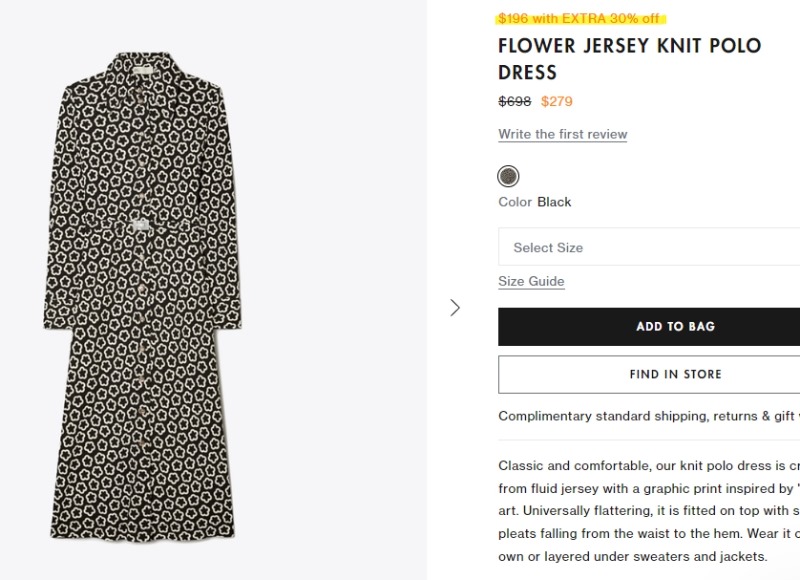Click the belt buckle on the dress image
This screenshot has height=580, width=800.
(x=140, y=224)
